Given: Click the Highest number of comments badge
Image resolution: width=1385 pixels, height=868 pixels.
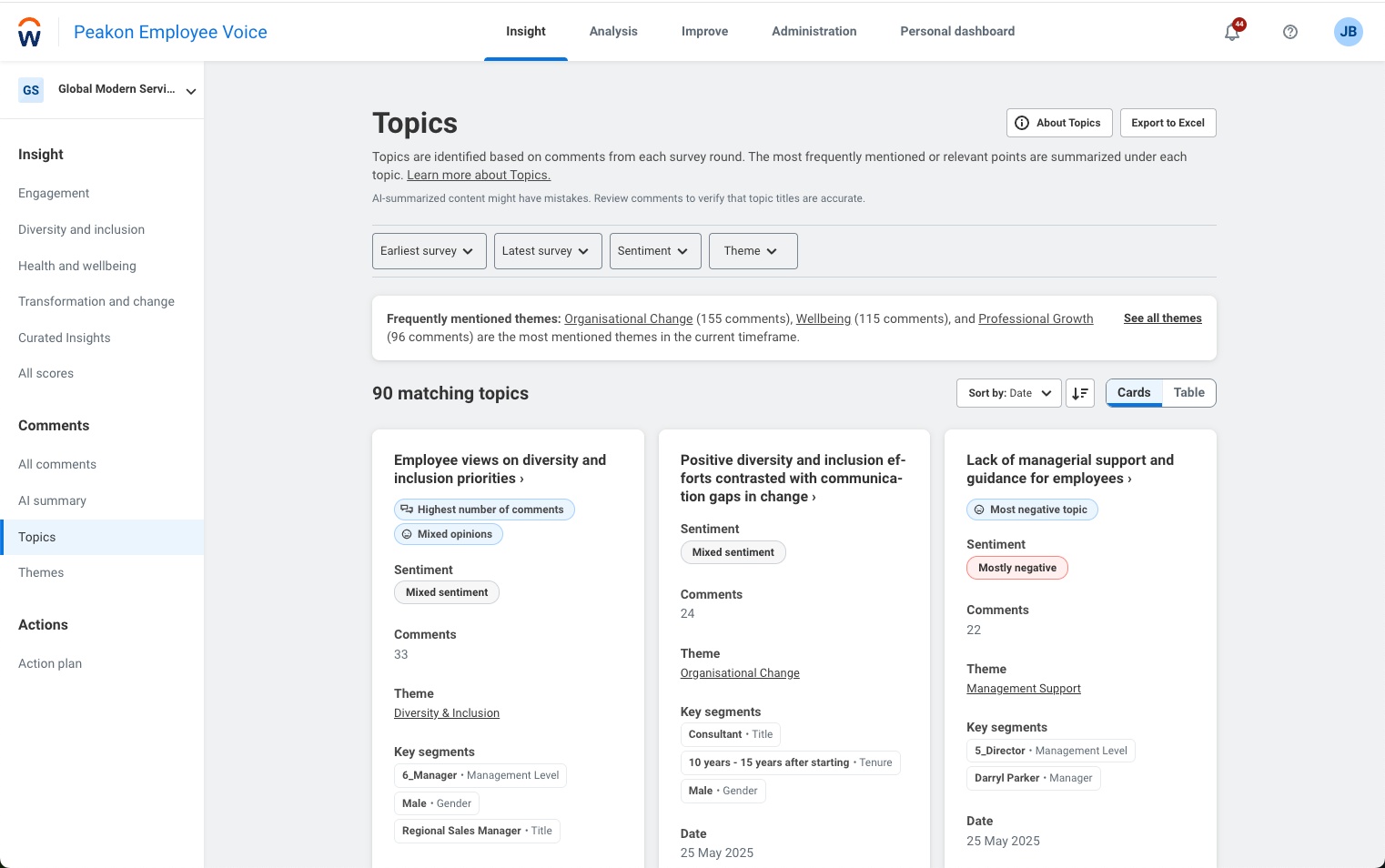Looking at the screenshot, I should tap(484, 510).
